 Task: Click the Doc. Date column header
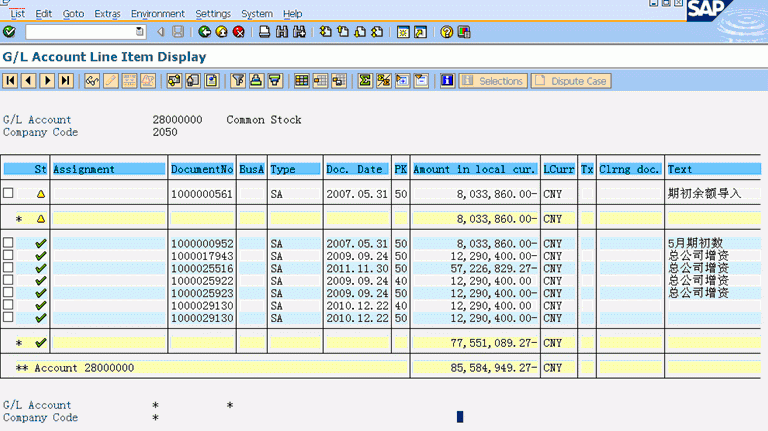357,169
